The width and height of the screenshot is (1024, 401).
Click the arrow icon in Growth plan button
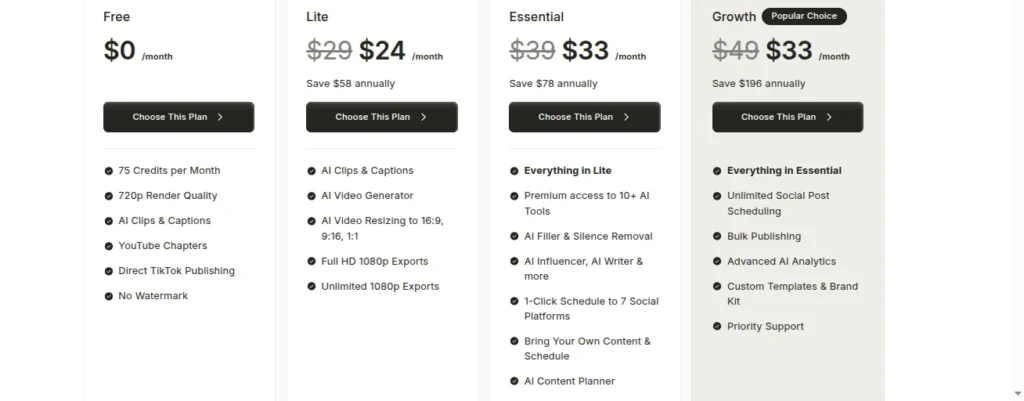coord(829,118)
